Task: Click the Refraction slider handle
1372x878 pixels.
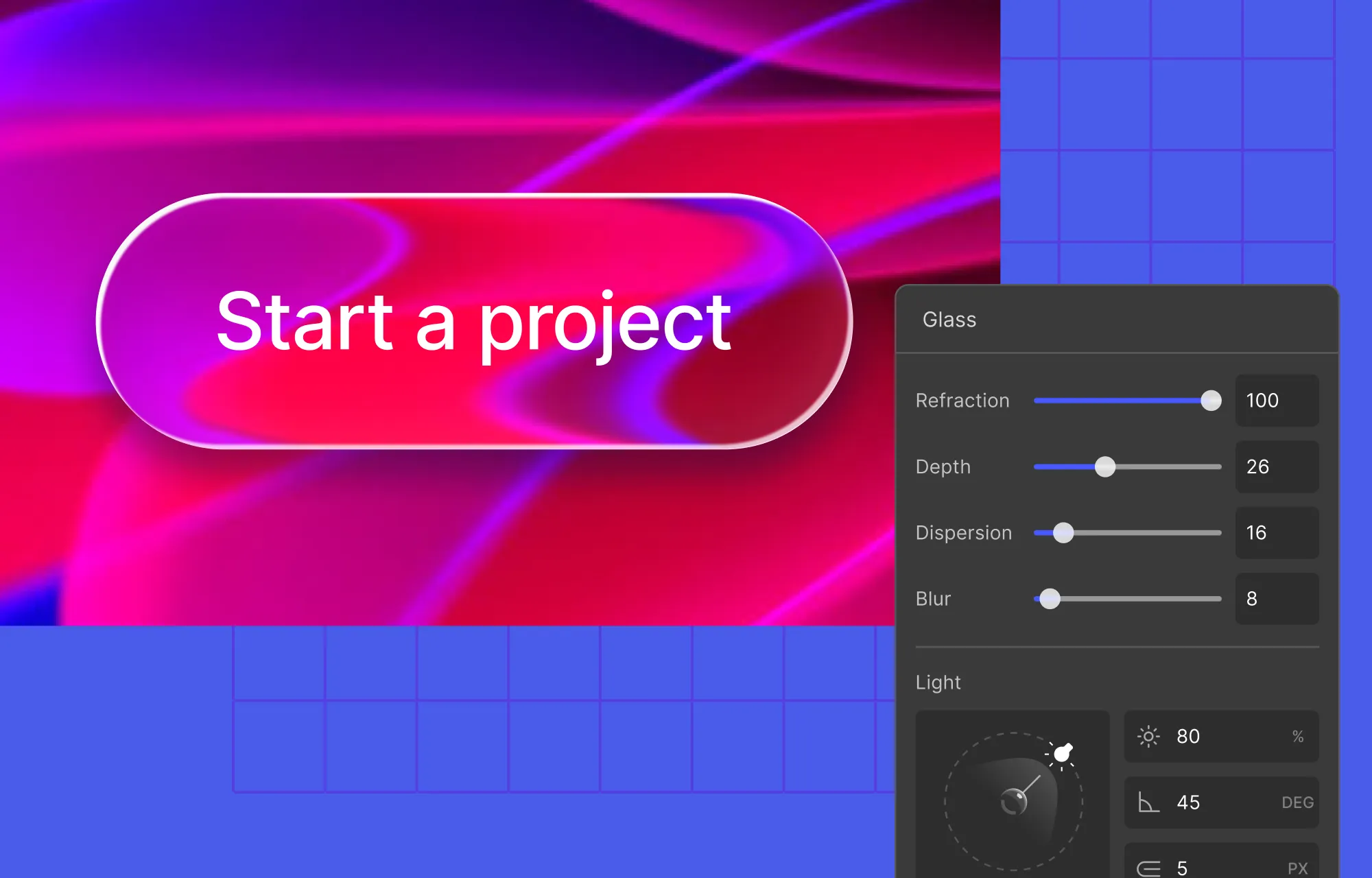Action: pyautogui.click(x=1211, y=401)
